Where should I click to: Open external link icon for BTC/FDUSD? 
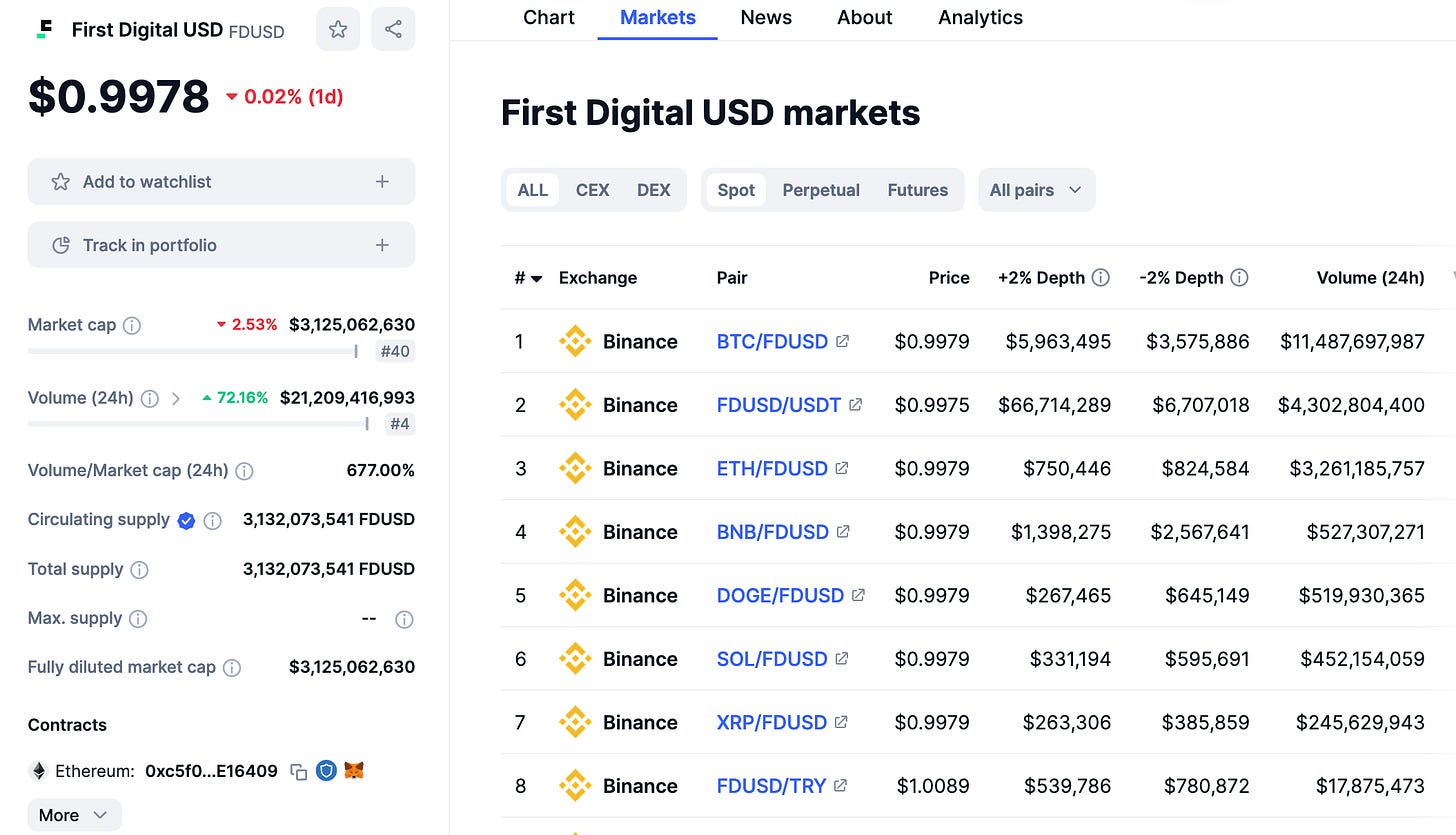(842, 341)
